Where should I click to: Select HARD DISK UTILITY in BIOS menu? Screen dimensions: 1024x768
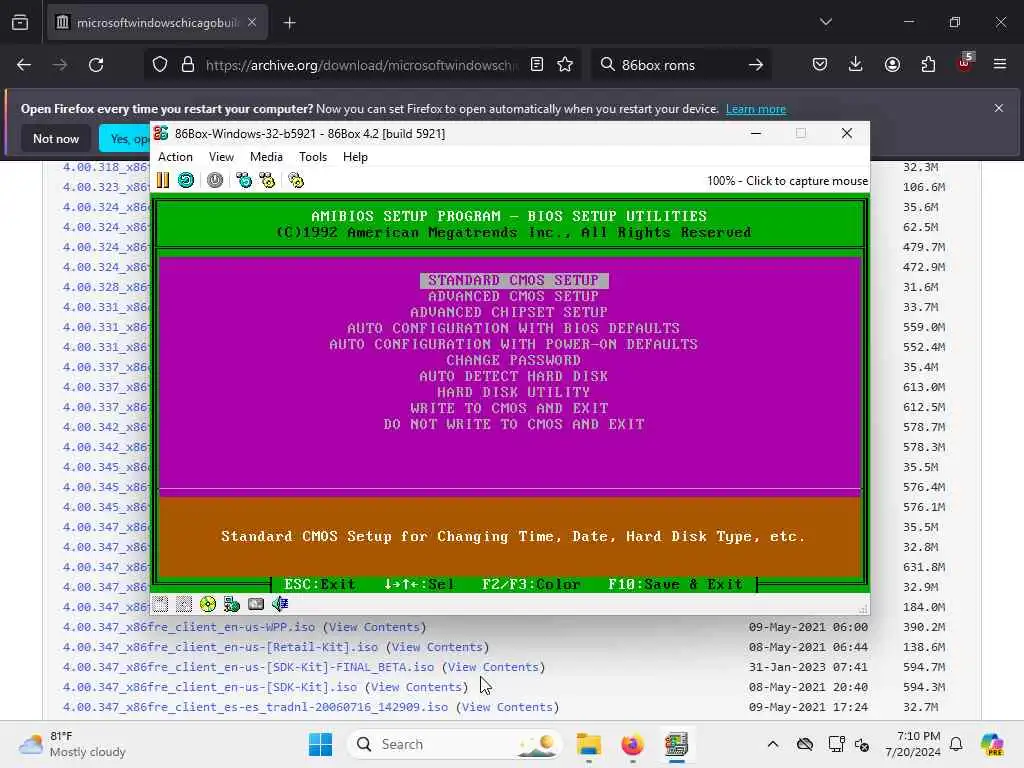pyautogui.click(x=513, y=392)
